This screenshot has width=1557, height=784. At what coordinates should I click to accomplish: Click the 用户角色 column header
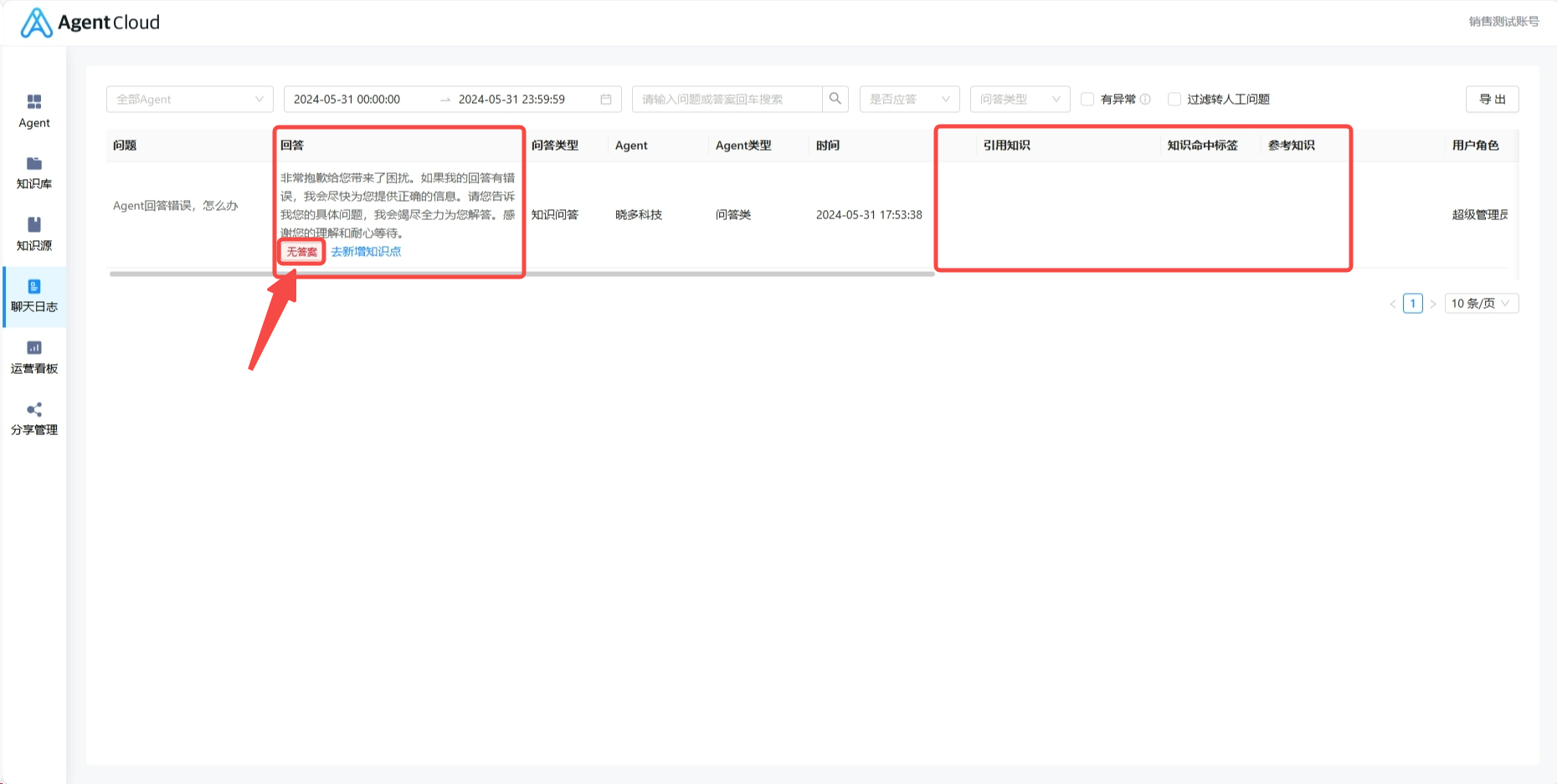pos(1476,145)
